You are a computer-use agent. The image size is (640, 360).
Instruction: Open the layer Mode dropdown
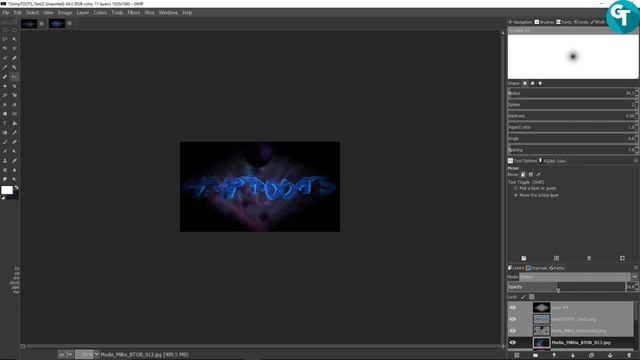tap(578, 277)
